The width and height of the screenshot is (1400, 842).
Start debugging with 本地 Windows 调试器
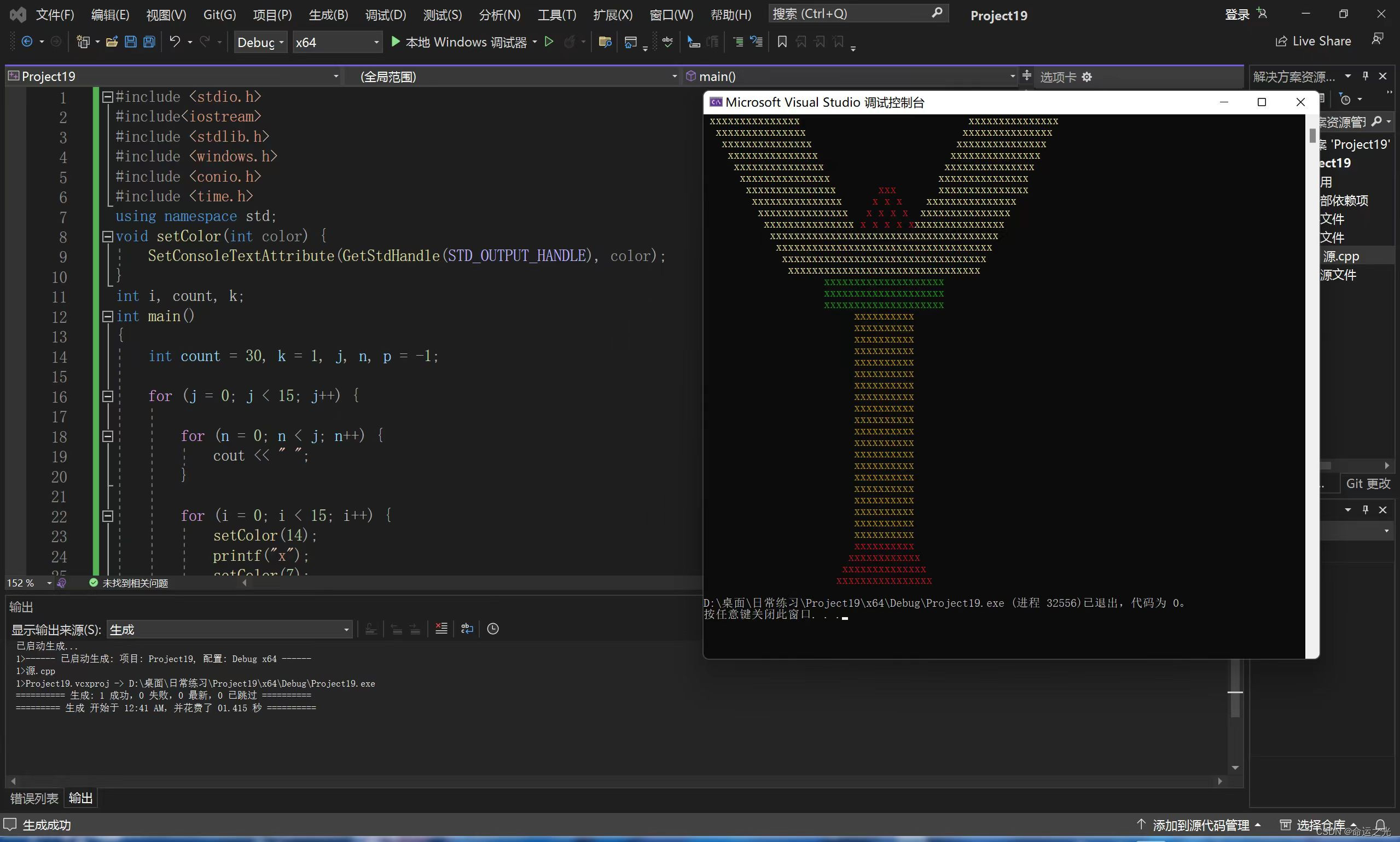point(459,42)
